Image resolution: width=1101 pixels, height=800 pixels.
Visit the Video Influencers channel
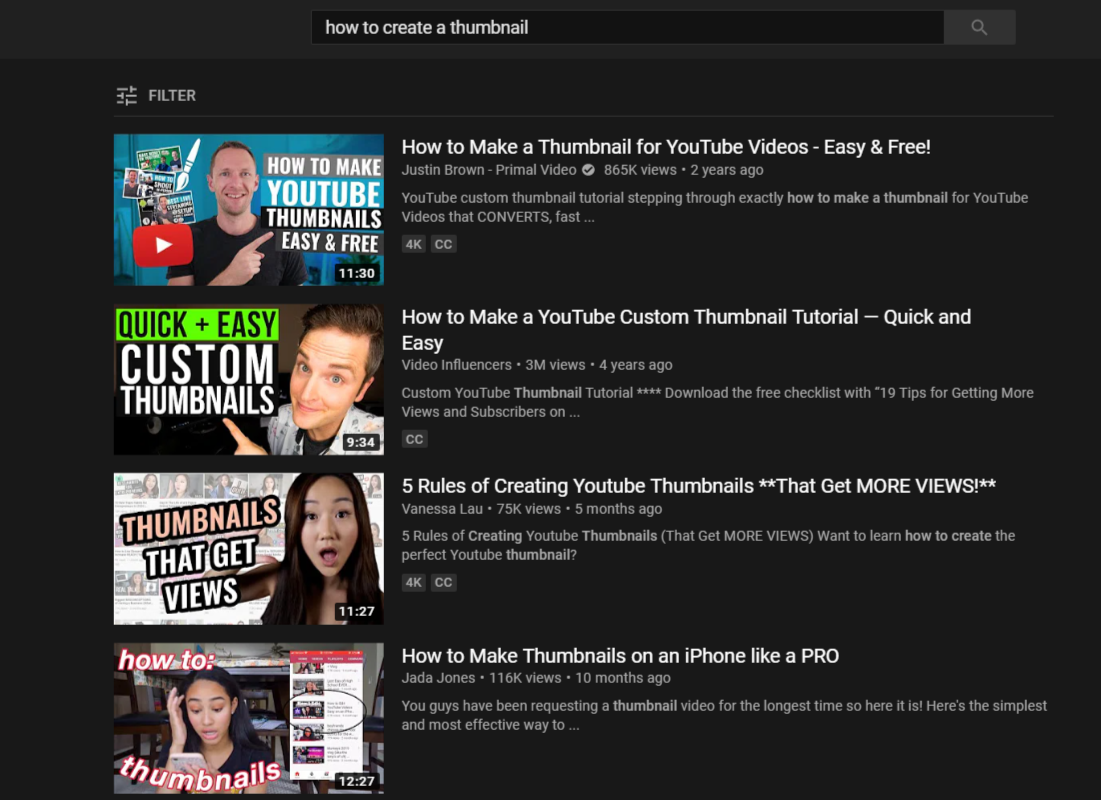coord(456,365)
